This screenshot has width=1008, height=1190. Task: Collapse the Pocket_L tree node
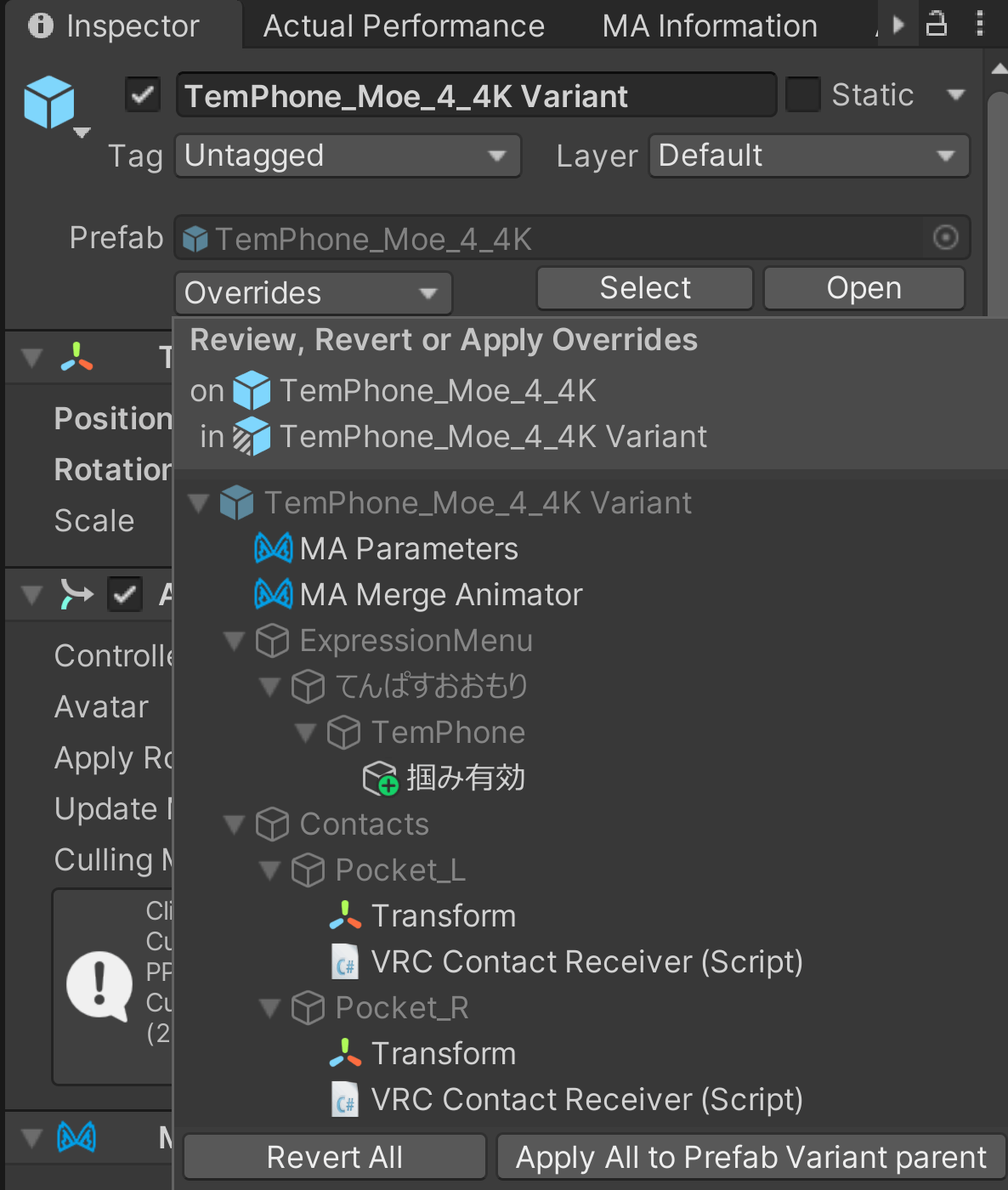(x=270, y=870)
